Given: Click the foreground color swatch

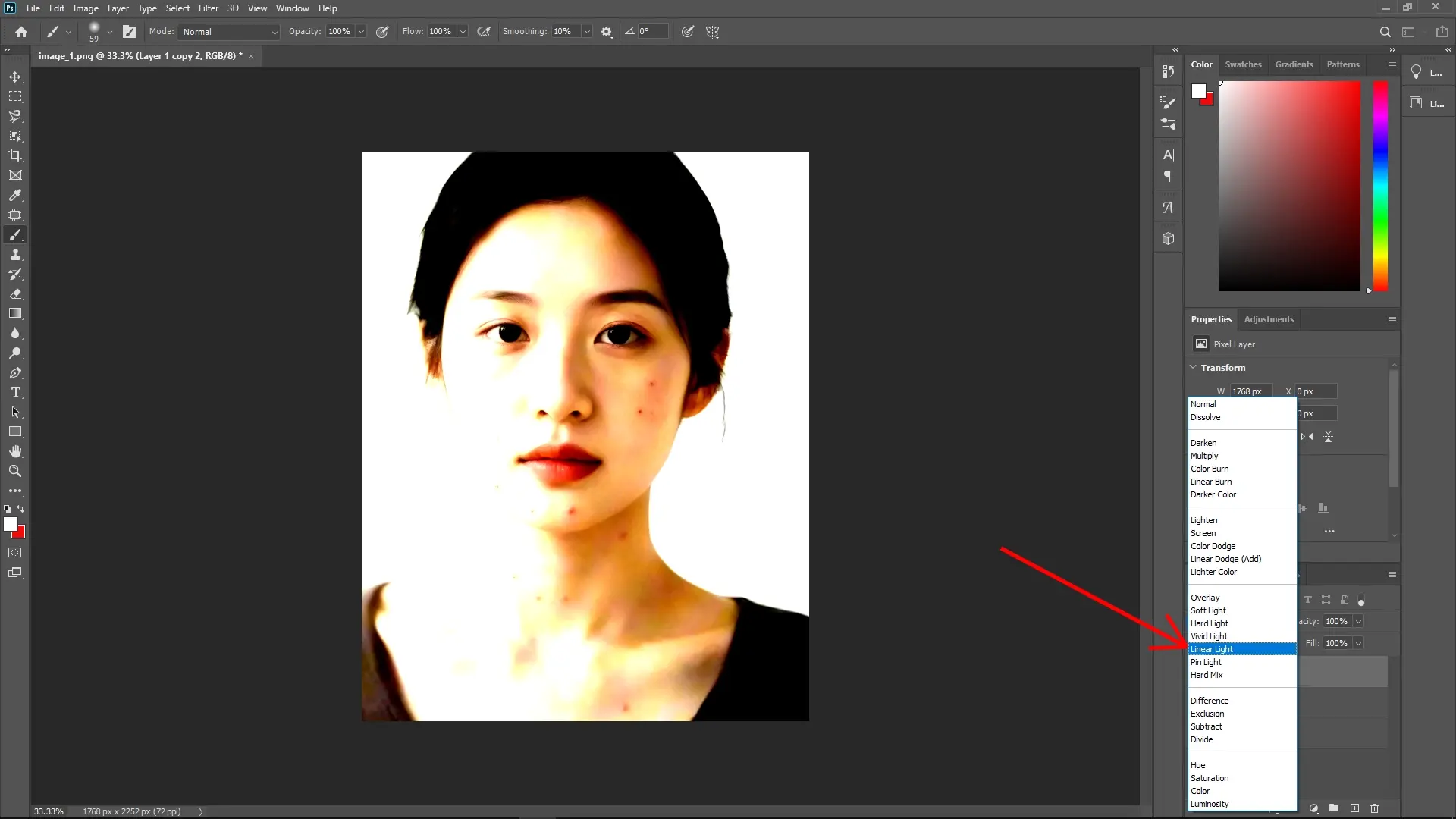Looking at the screenshot, I should tap(12, 523).
